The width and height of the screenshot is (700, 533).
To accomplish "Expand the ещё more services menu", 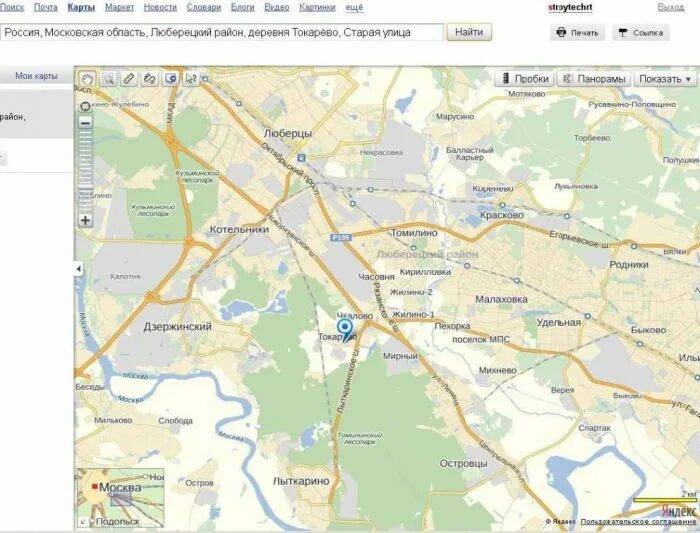I will point(354,8).
